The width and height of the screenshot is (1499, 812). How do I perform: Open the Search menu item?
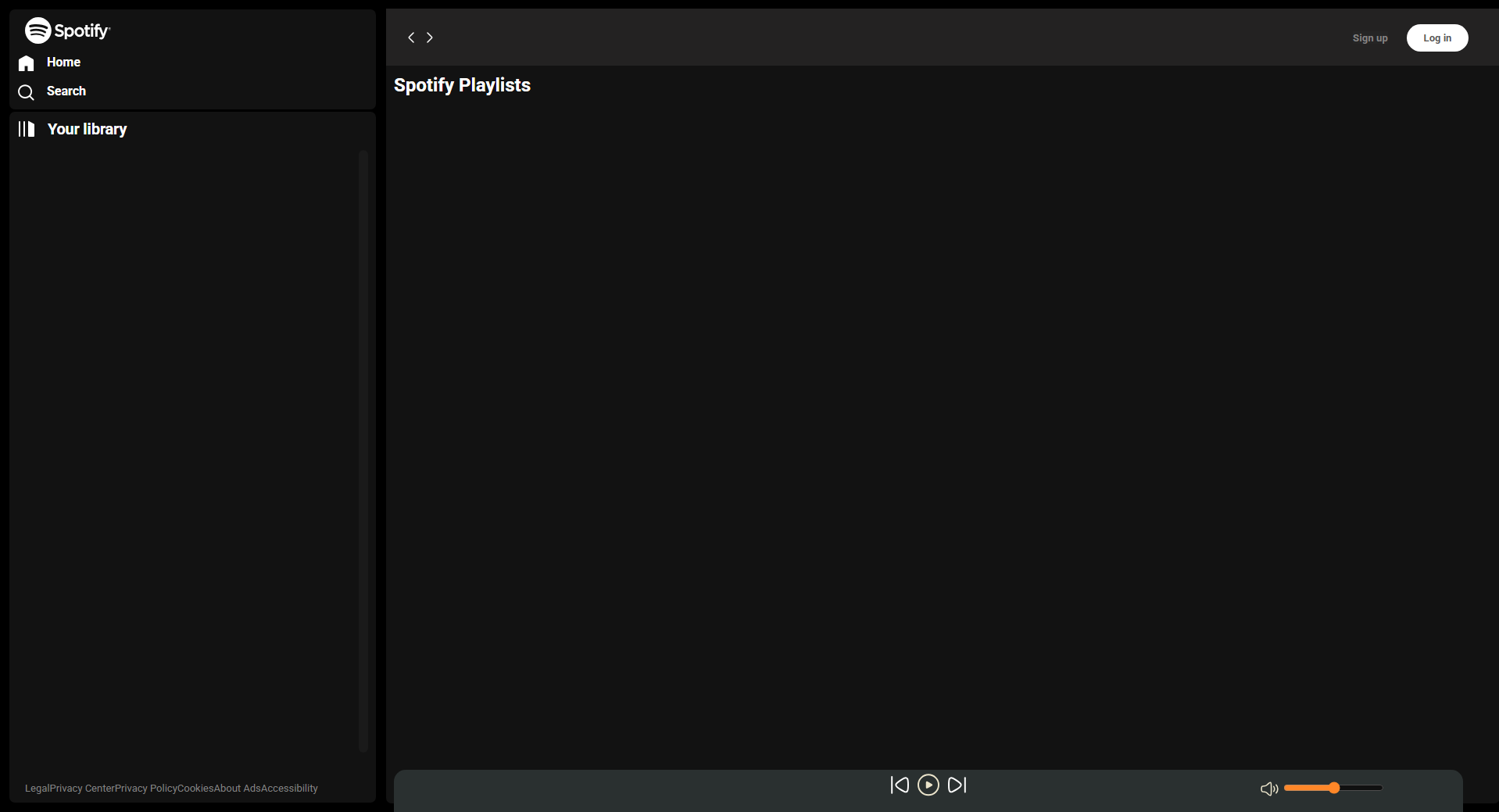[66, 91]
